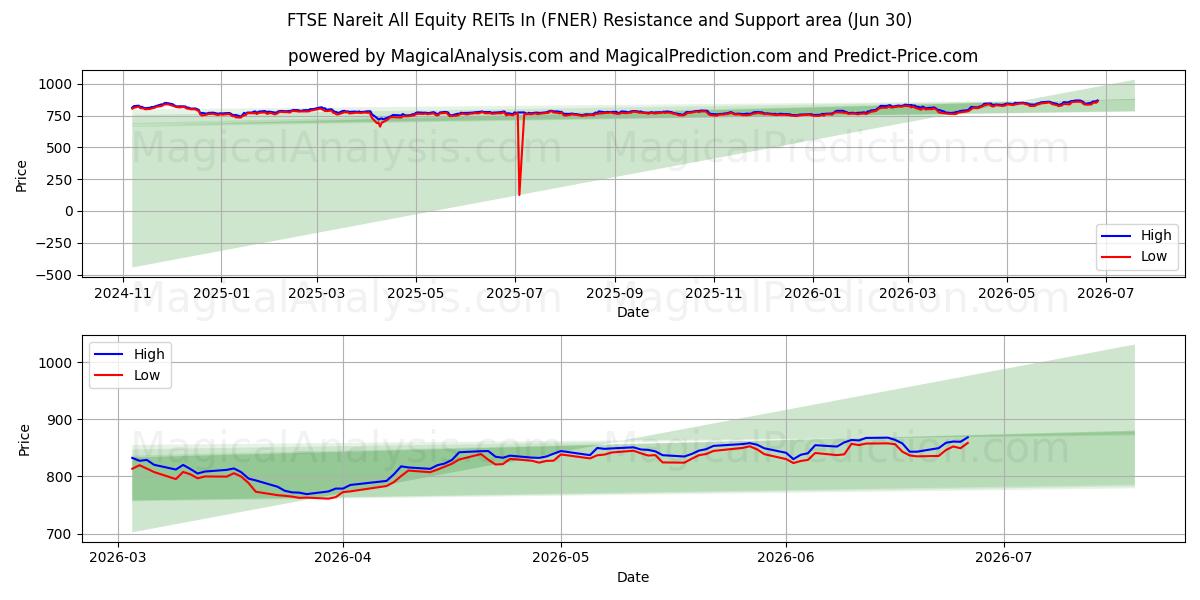Image resolution: width=1200 pixels, height=600 pixels.
Task: Click the '2026-05' x-axis label on top chart
Action: click(x=1006, y=295)
